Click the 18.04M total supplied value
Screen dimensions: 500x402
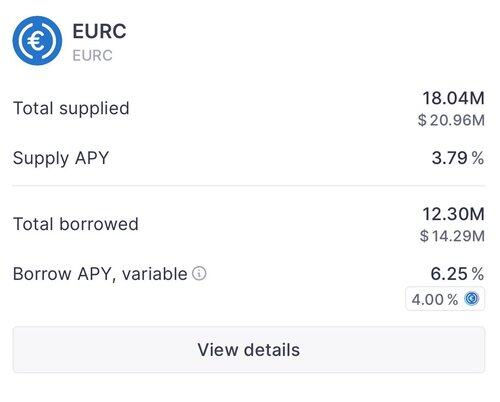(453, 98)
